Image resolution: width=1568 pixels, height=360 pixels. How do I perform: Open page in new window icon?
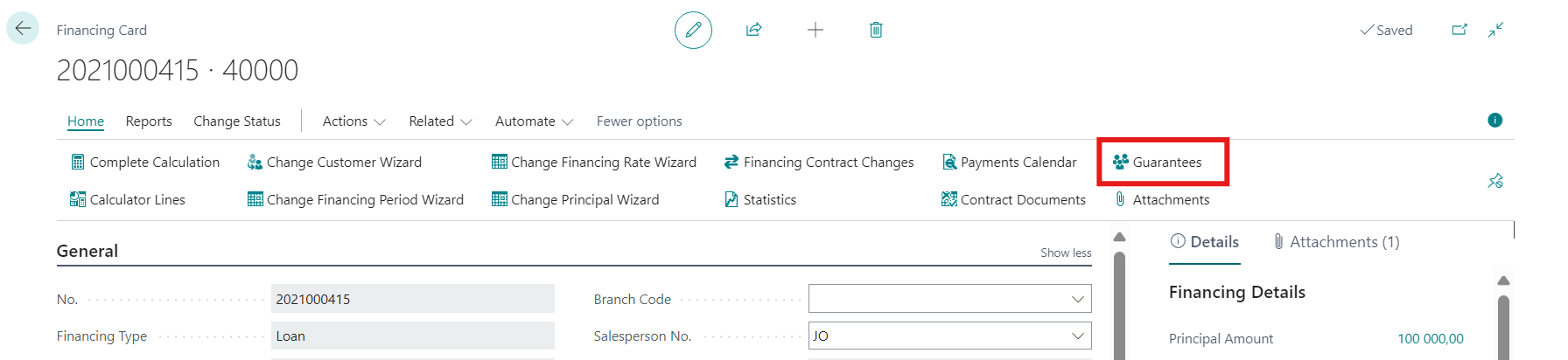1459,30
